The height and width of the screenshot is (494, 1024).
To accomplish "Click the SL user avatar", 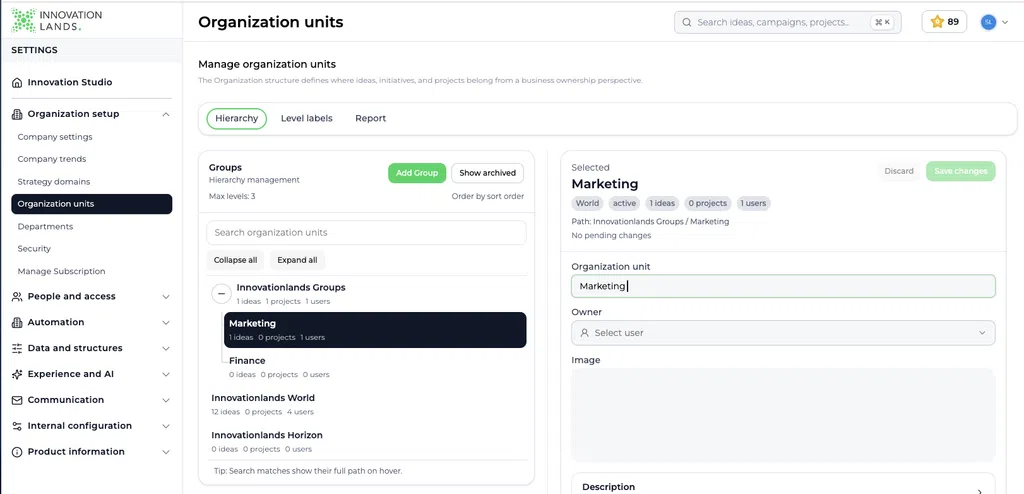I will pos(988,22).
